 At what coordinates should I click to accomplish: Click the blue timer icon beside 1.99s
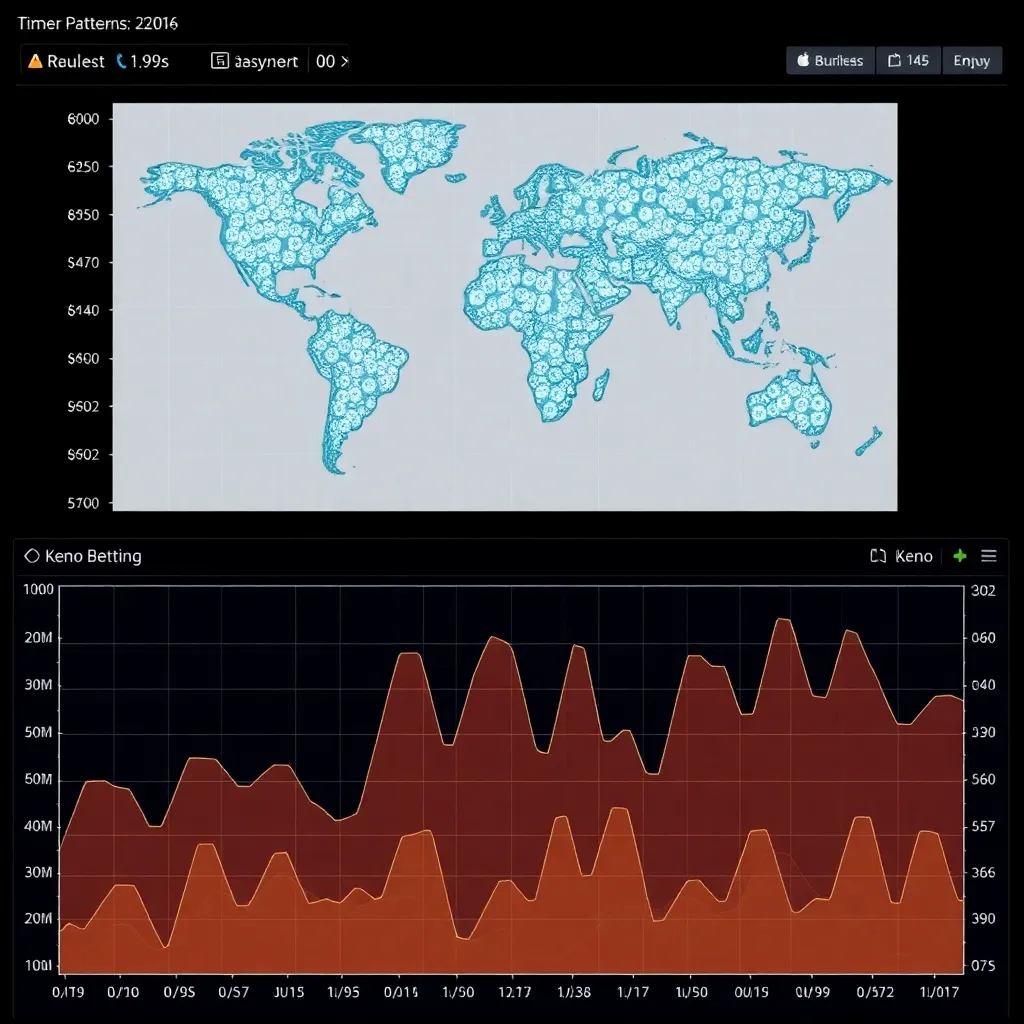point(122,61)
